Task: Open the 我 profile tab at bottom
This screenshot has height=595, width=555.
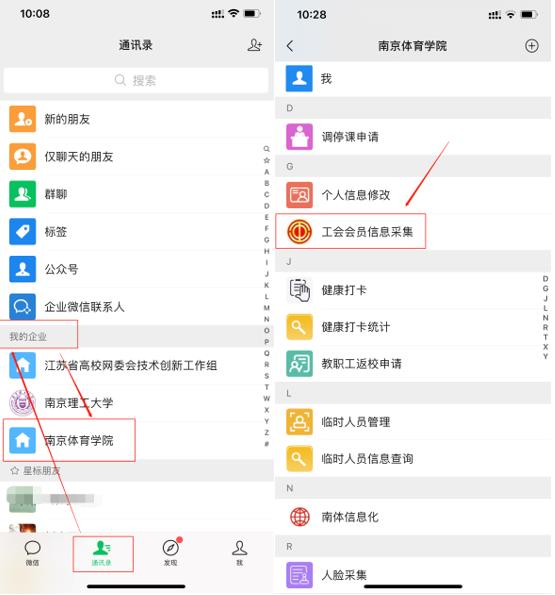Action: [x=239, y=553]
